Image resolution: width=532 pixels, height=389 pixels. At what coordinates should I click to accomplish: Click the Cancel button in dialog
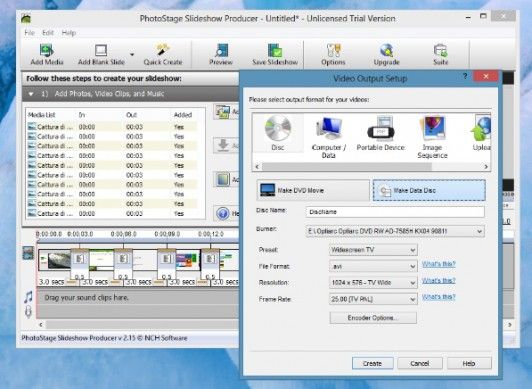click(420, 363)
